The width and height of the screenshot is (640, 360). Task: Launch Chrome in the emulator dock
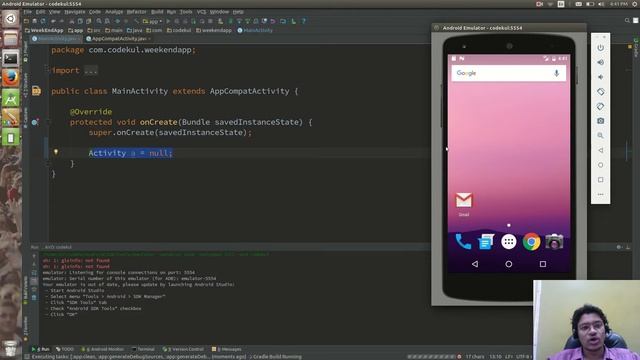[x=531, y=242]
